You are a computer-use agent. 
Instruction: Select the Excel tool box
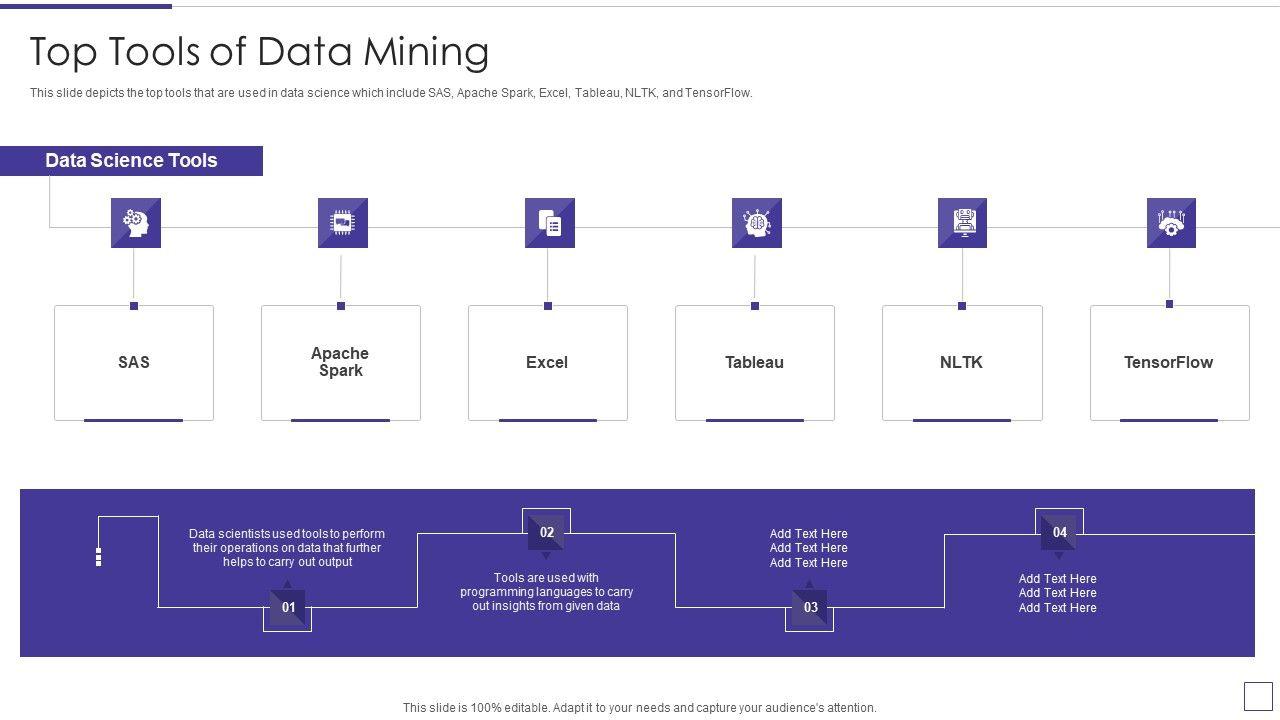548,363
